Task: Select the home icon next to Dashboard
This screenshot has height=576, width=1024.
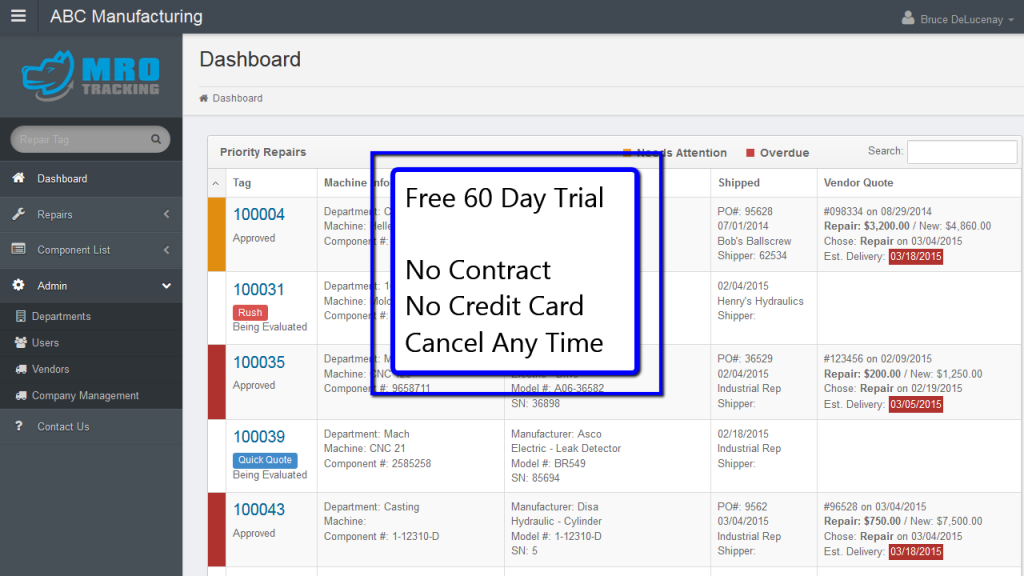Action: [x=17, y=178]
